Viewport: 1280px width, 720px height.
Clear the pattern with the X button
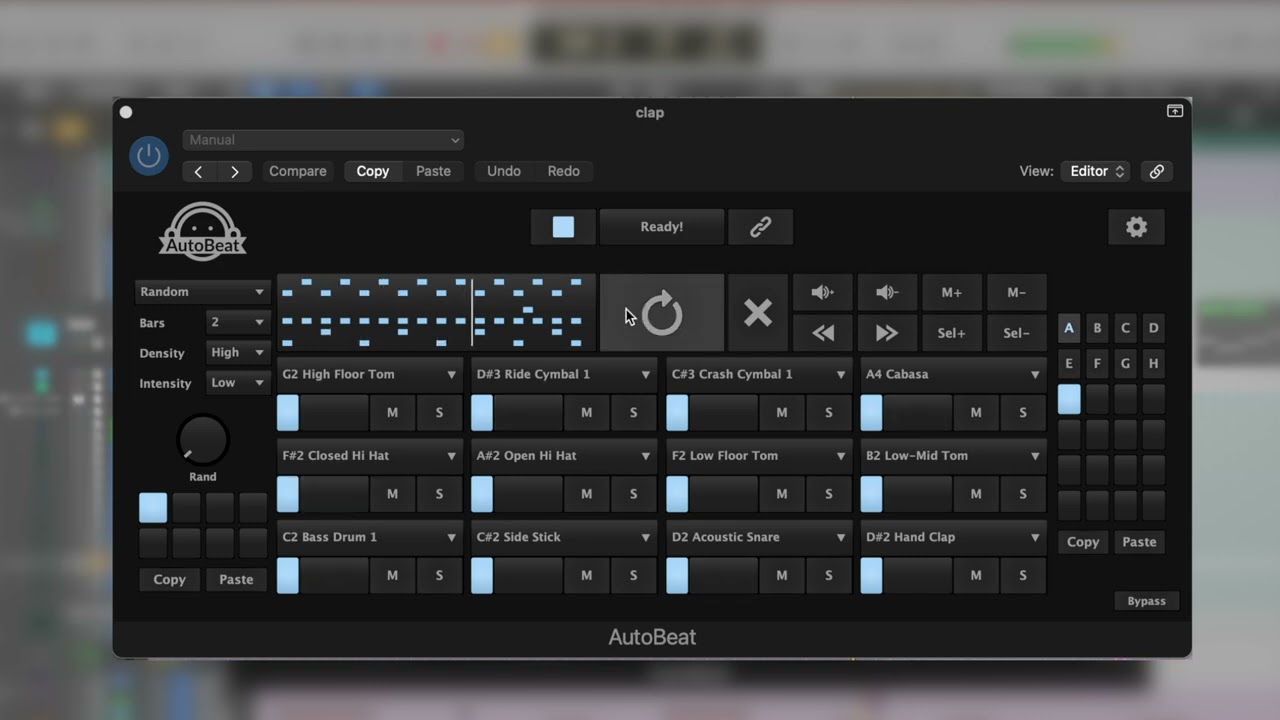click(758, 313)
